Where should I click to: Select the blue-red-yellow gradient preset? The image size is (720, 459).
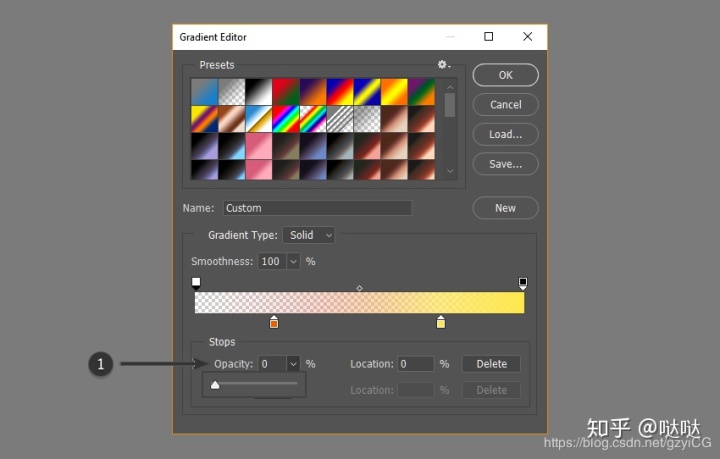(x=340, y=92)
